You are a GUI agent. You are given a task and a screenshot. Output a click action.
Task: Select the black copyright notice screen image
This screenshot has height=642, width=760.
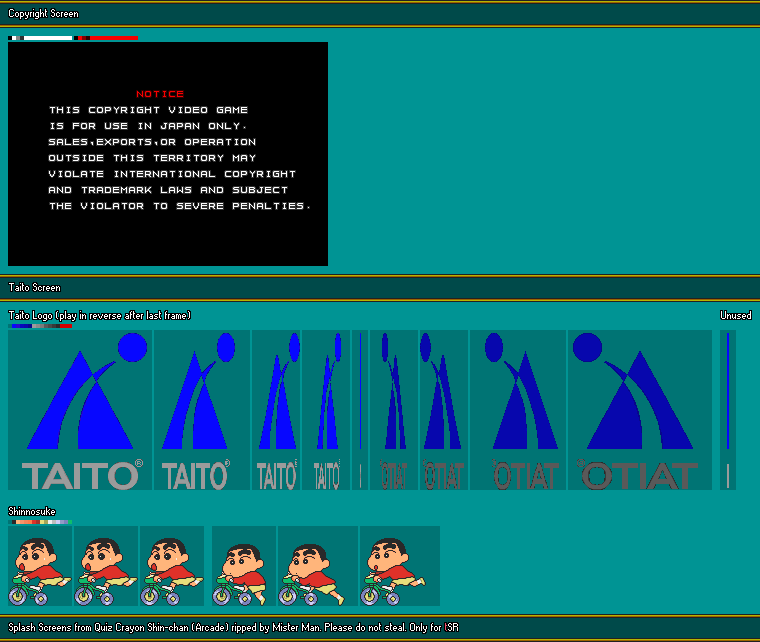coord(168,154)
